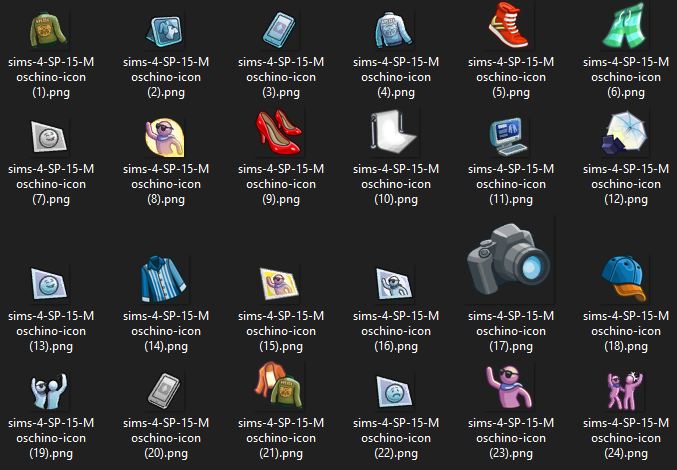Screen dimensions: 677x470
Task: Click the filename ending in (19).png
Action: tap(51, 438)
